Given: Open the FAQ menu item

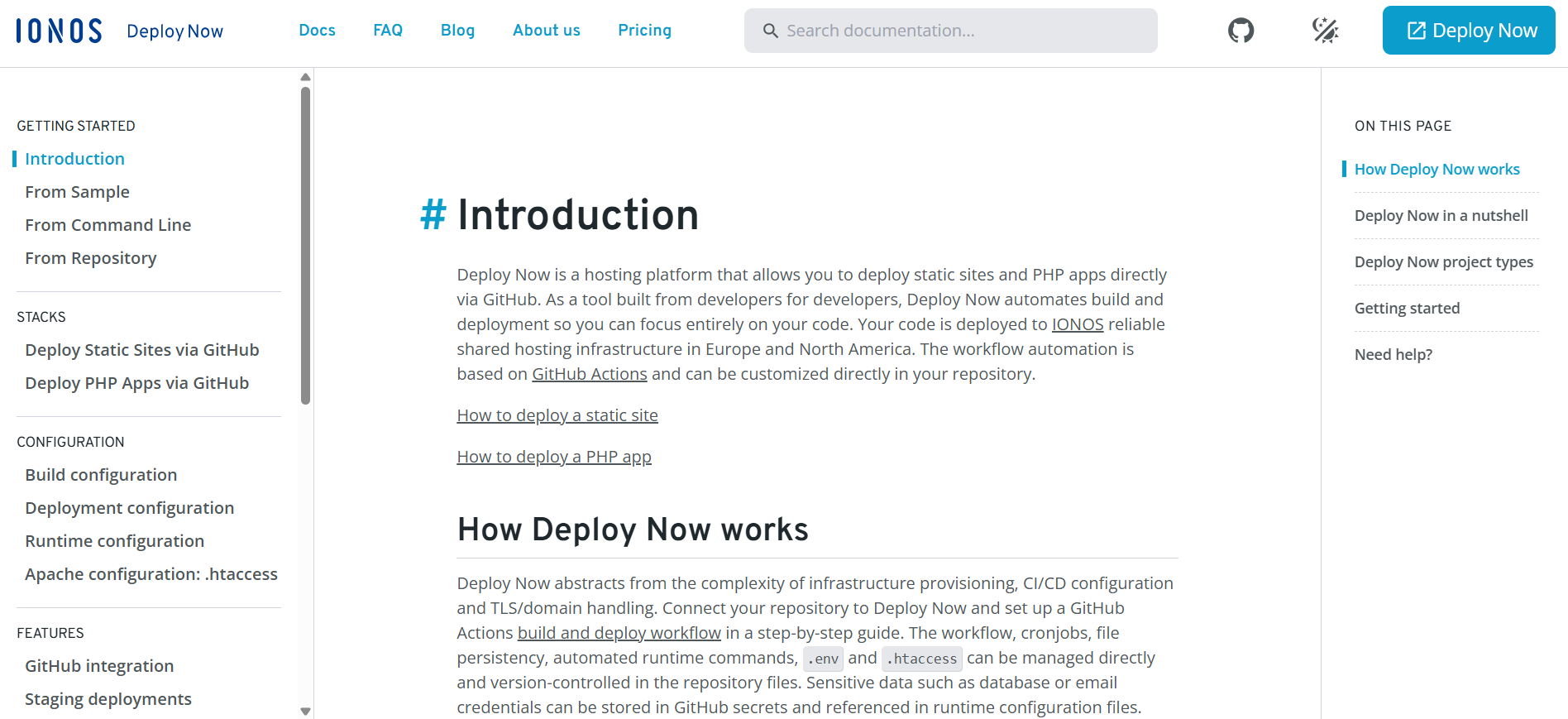Looking at the screenshot, I should (x=388, y=31).
